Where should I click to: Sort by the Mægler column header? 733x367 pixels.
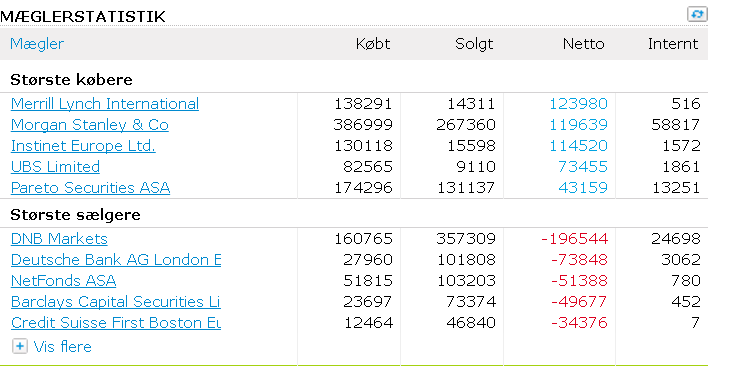tap(37, 43)
